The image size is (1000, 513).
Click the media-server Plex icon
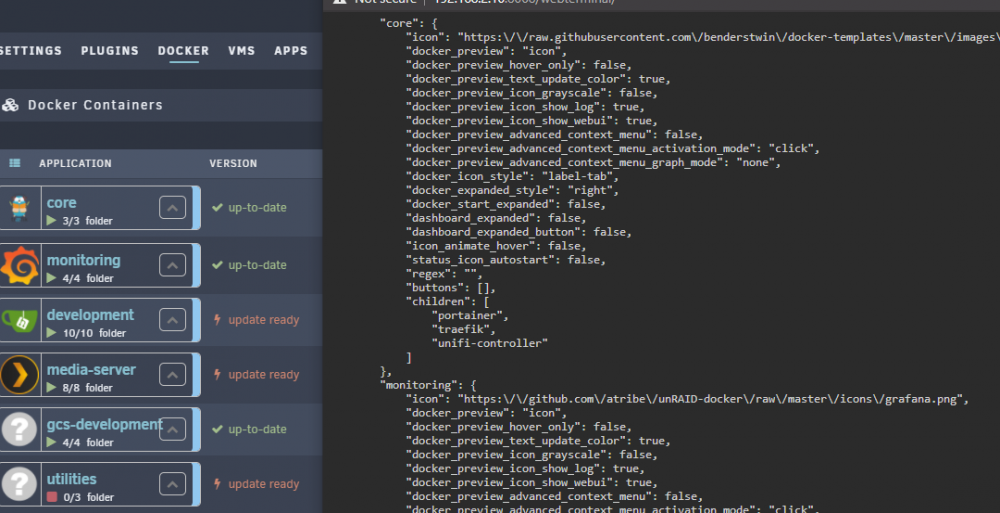click(x=19, y=375)
